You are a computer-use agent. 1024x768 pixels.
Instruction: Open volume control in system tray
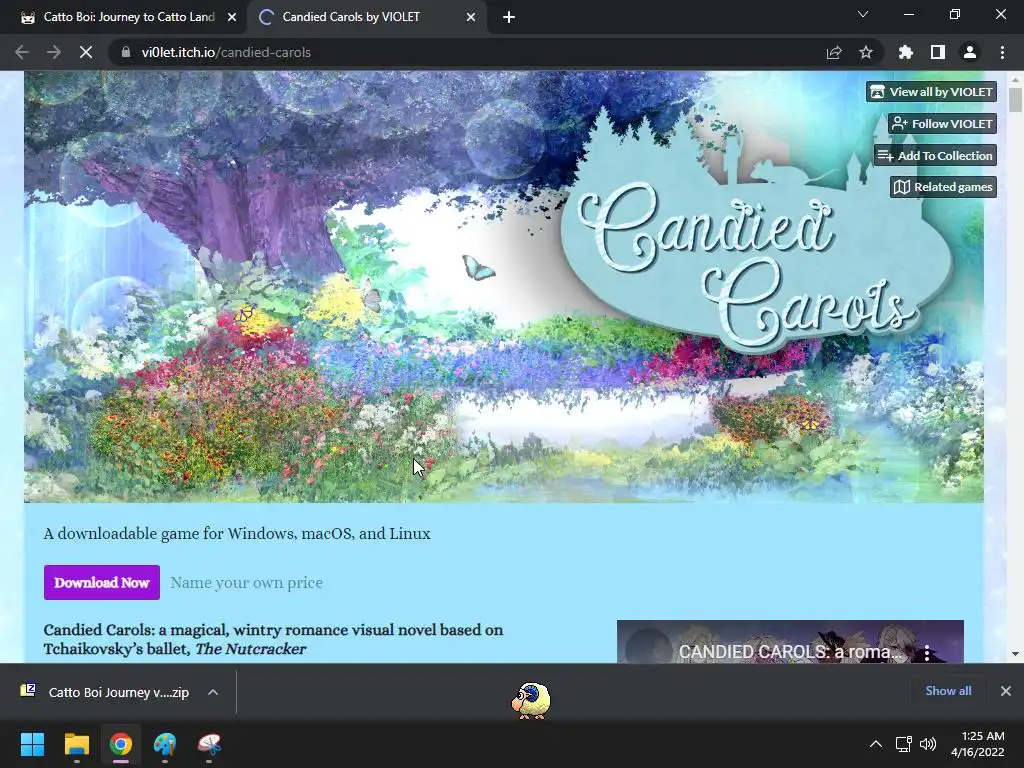tap(927, 744)
